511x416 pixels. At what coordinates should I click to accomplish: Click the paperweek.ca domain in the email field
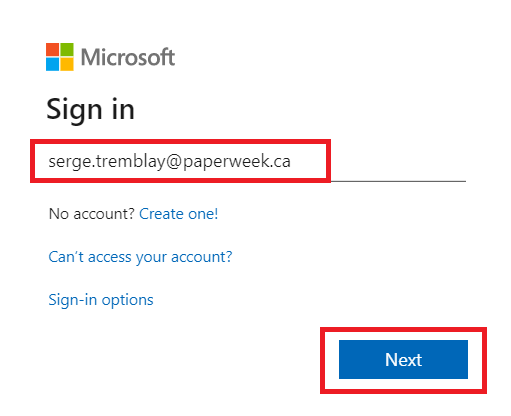237,162
